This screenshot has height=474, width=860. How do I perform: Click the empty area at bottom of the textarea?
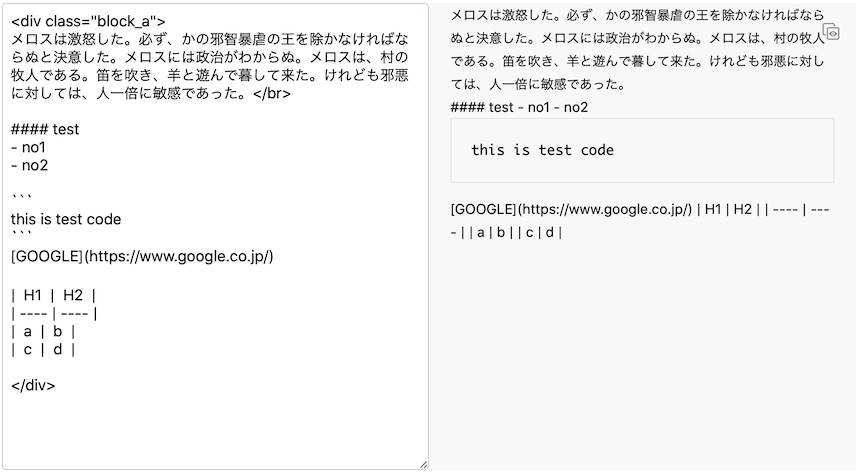point(215,430)
